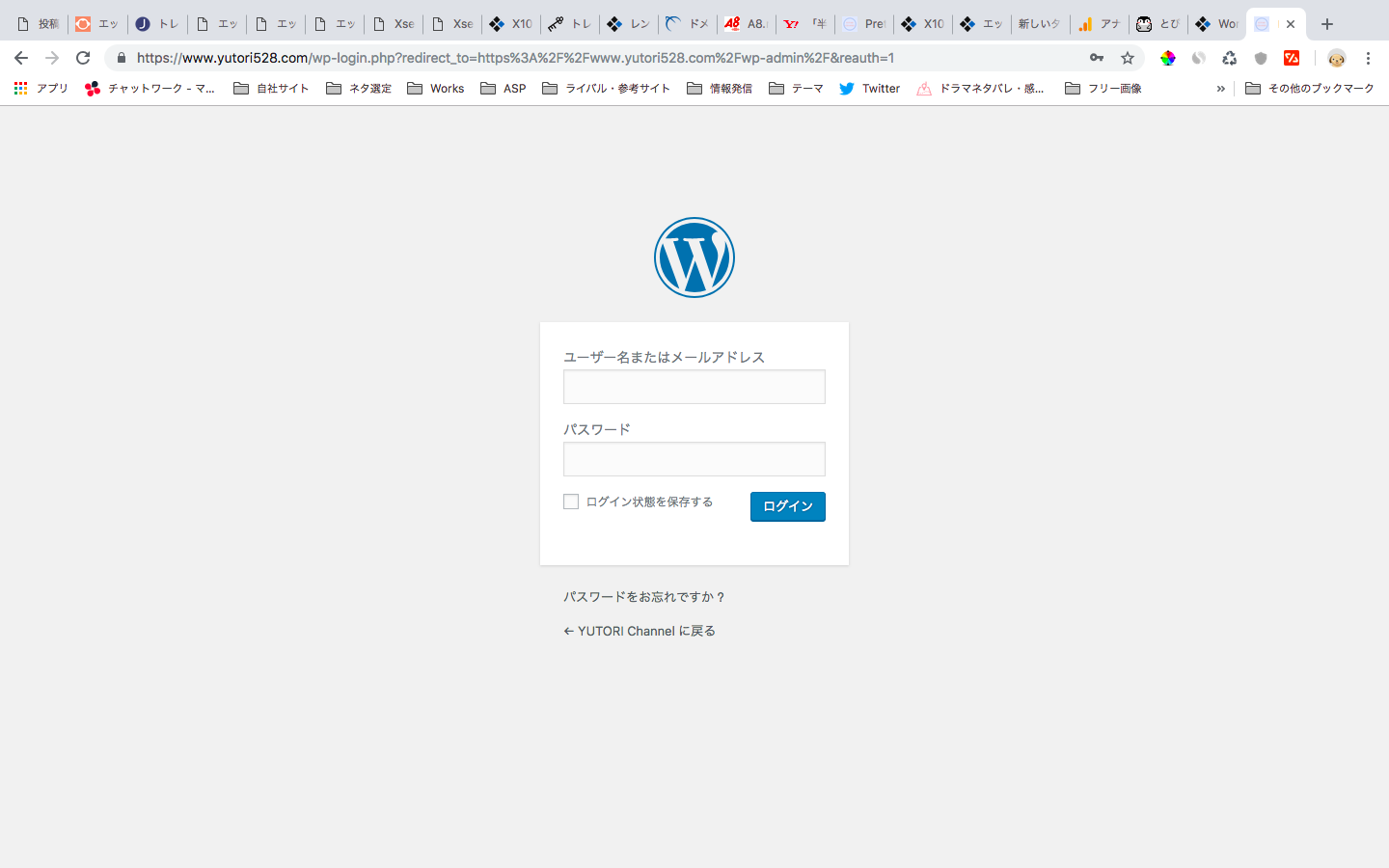Open the チャットワーク bookmark

tap(150, 89)
